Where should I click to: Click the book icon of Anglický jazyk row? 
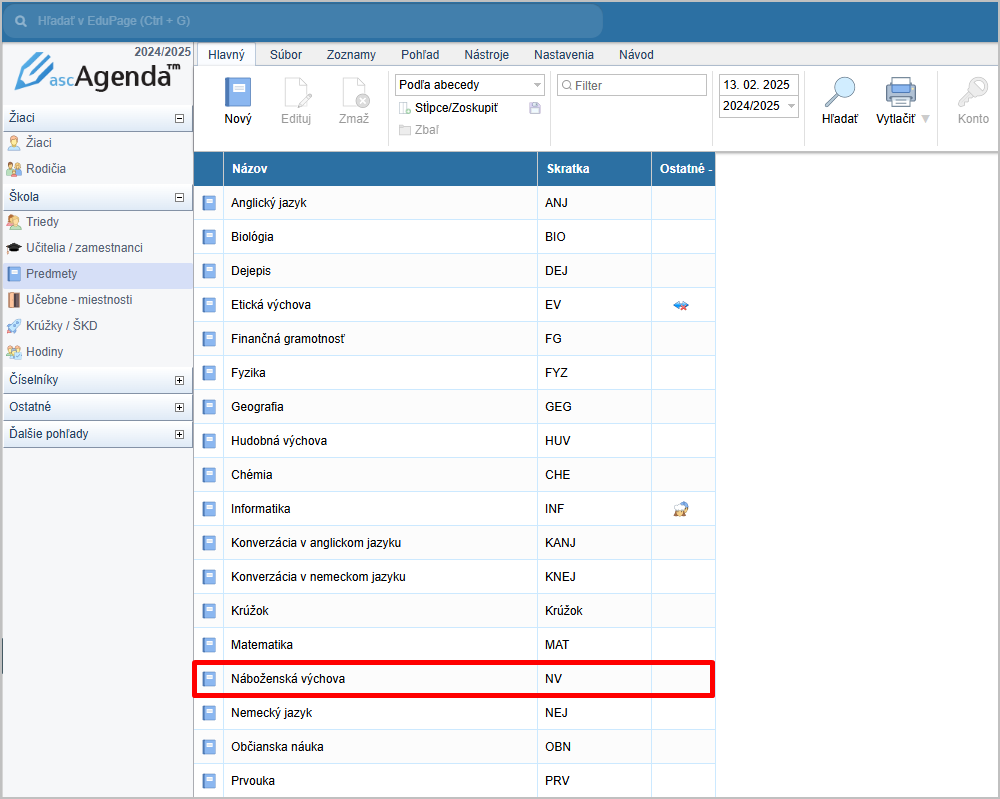pyautogui.click(x=209, y=203)
